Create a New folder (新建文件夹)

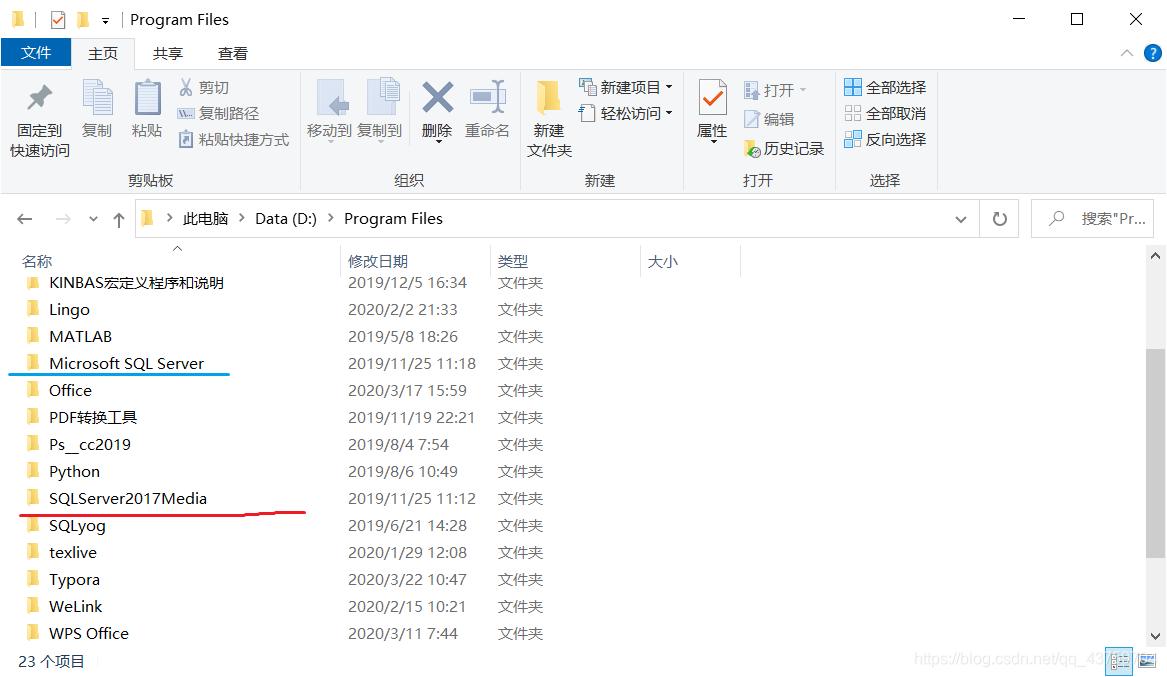coord(549,119)
